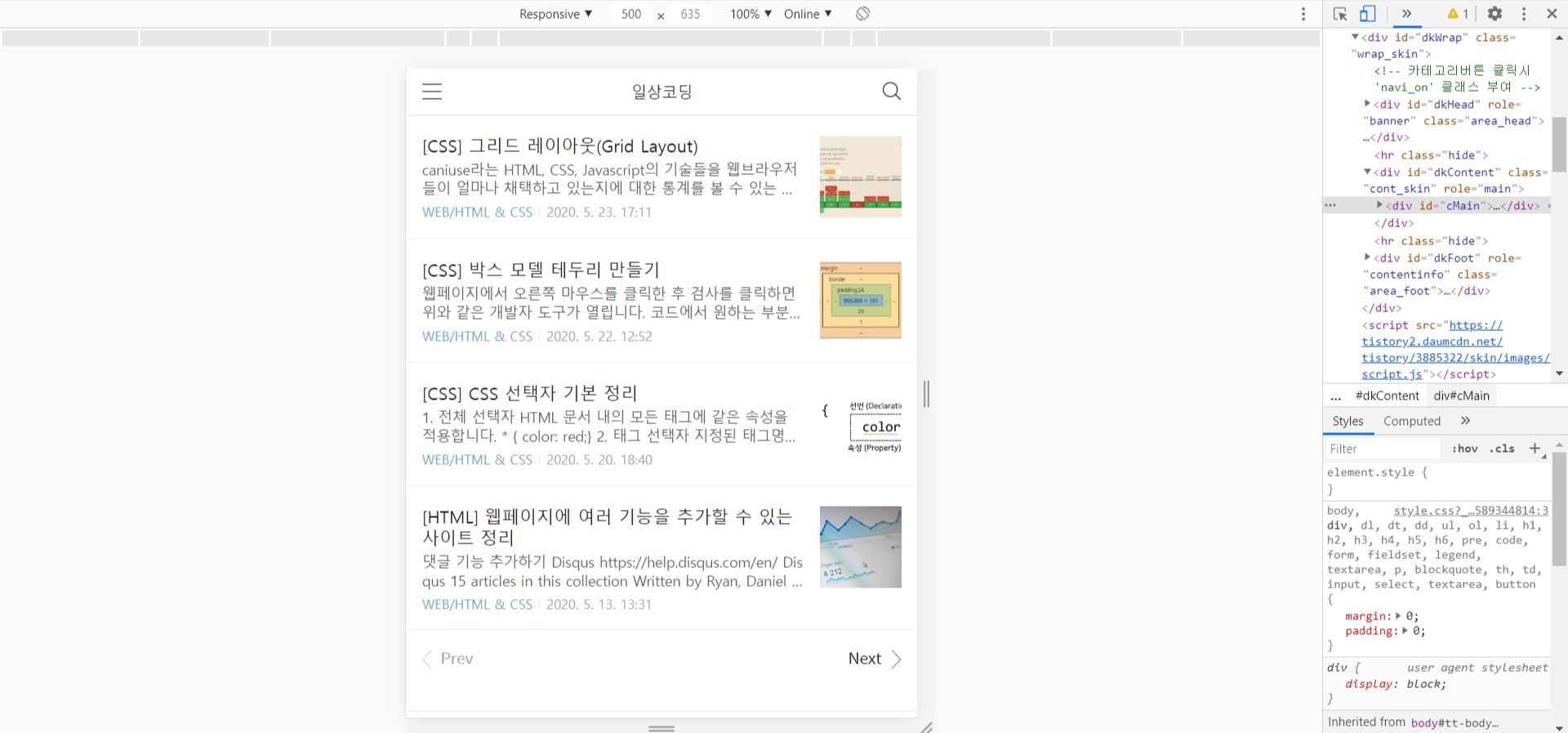1568x733 pixels.
Task: Click the Styles pane scrollbar thumb
Action: tap(1559, 507)
